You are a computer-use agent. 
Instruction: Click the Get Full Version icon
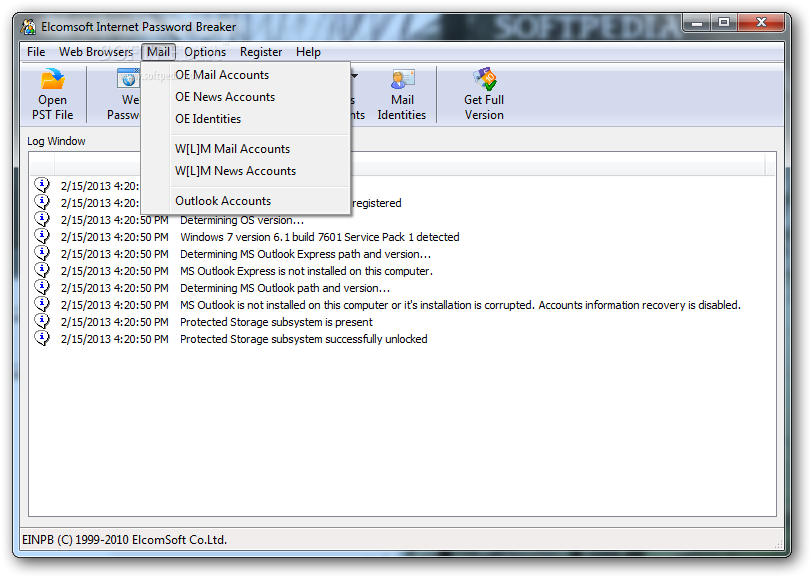484,79
